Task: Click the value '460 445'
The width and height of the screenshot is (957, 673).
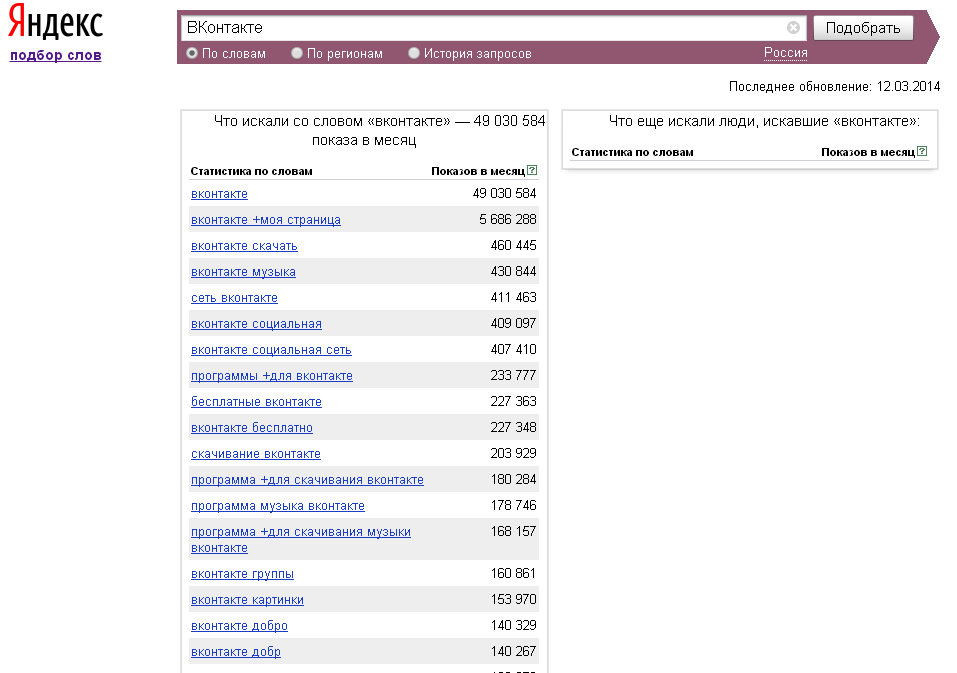Action: [x=513, y=245]
